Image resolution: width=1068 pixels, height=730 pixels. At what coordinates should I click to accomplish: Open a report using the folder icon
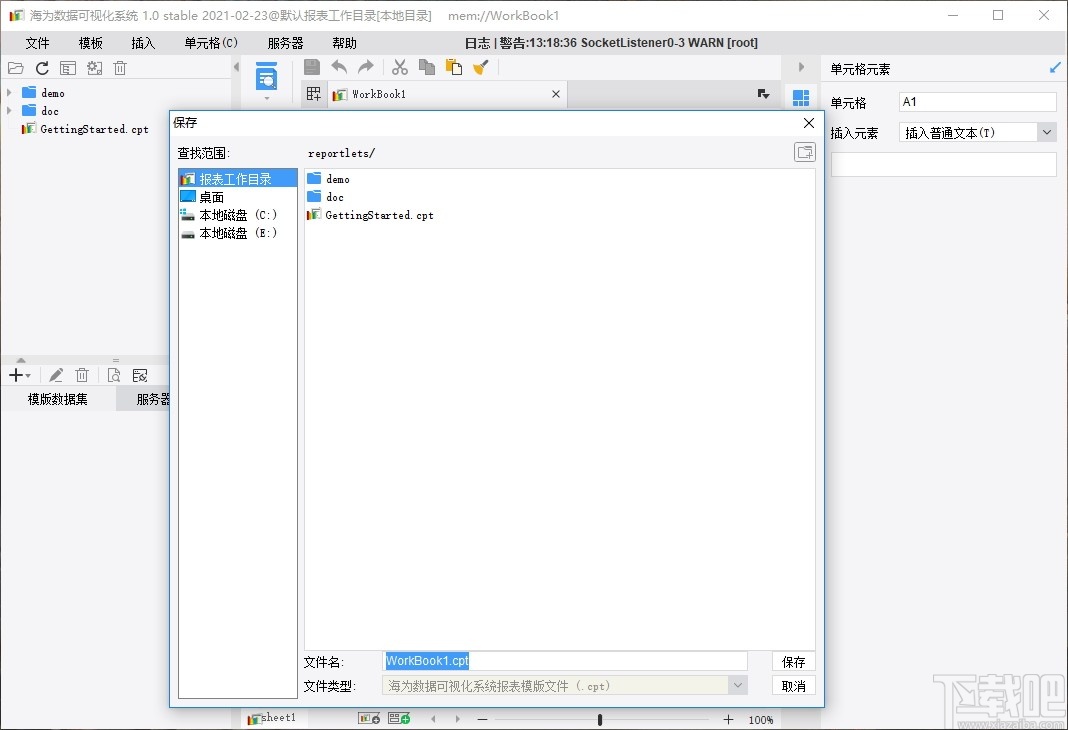pyautogui.click(x=15, y=67)
